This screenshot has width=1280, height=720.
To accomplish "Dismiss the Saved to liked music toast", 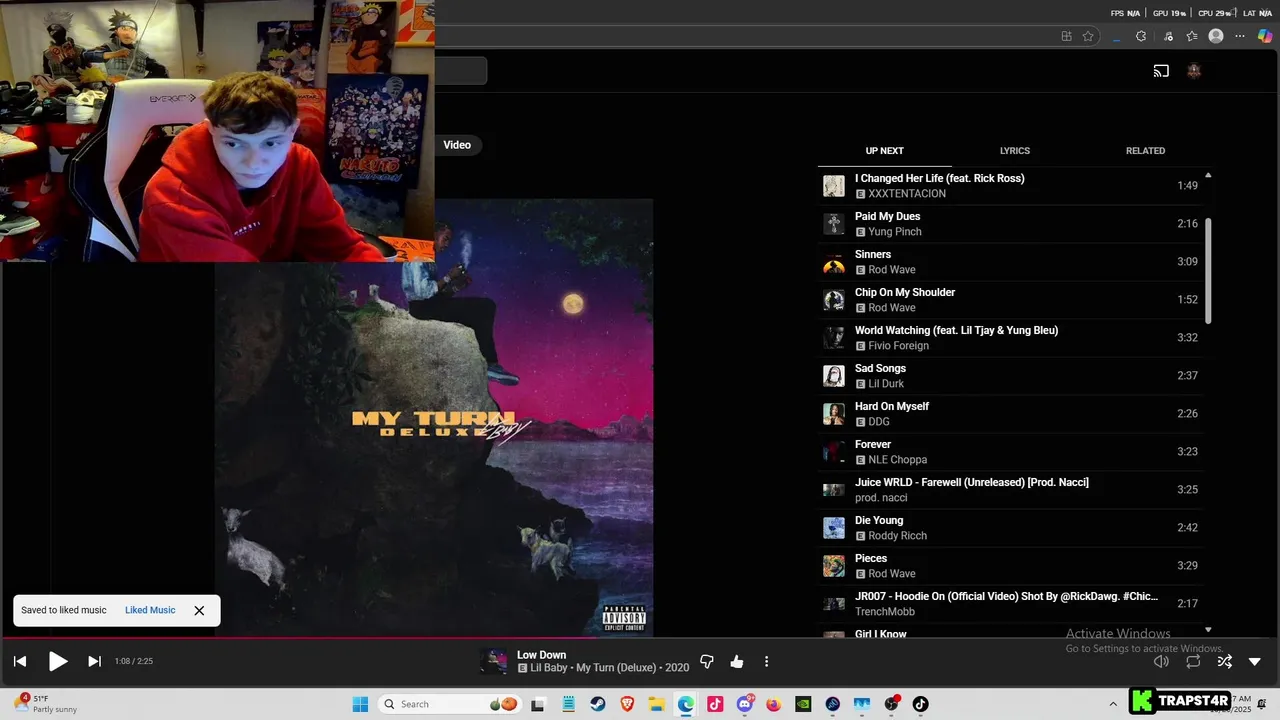I will pyautogui.click(x=199, y=610).
